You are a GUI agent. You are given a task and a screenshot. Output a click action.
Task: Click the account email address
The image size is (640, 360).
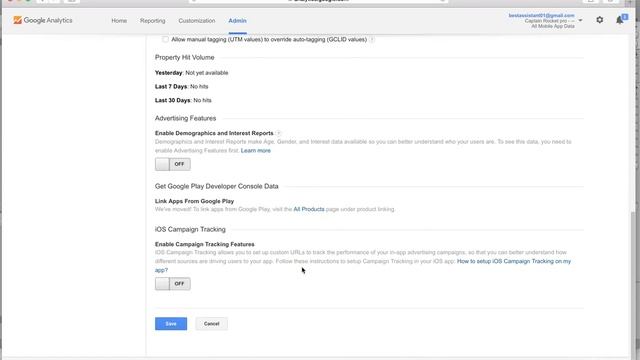(541, 16)
